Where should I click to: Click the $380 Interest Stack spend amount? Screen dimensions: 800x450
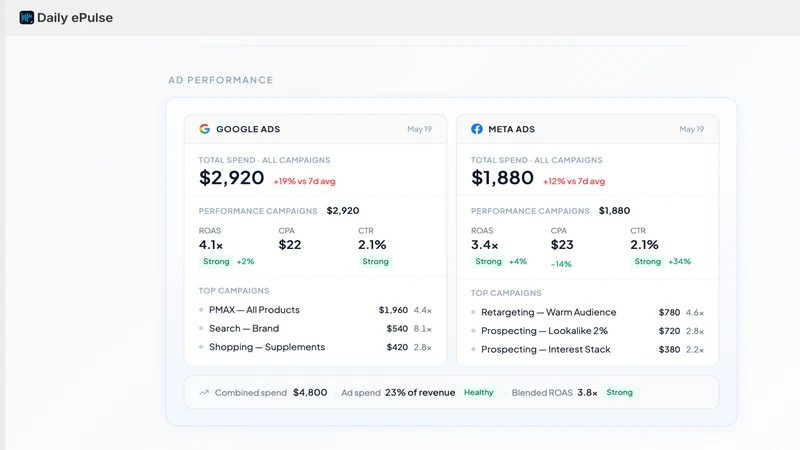(x=669, y=349)
